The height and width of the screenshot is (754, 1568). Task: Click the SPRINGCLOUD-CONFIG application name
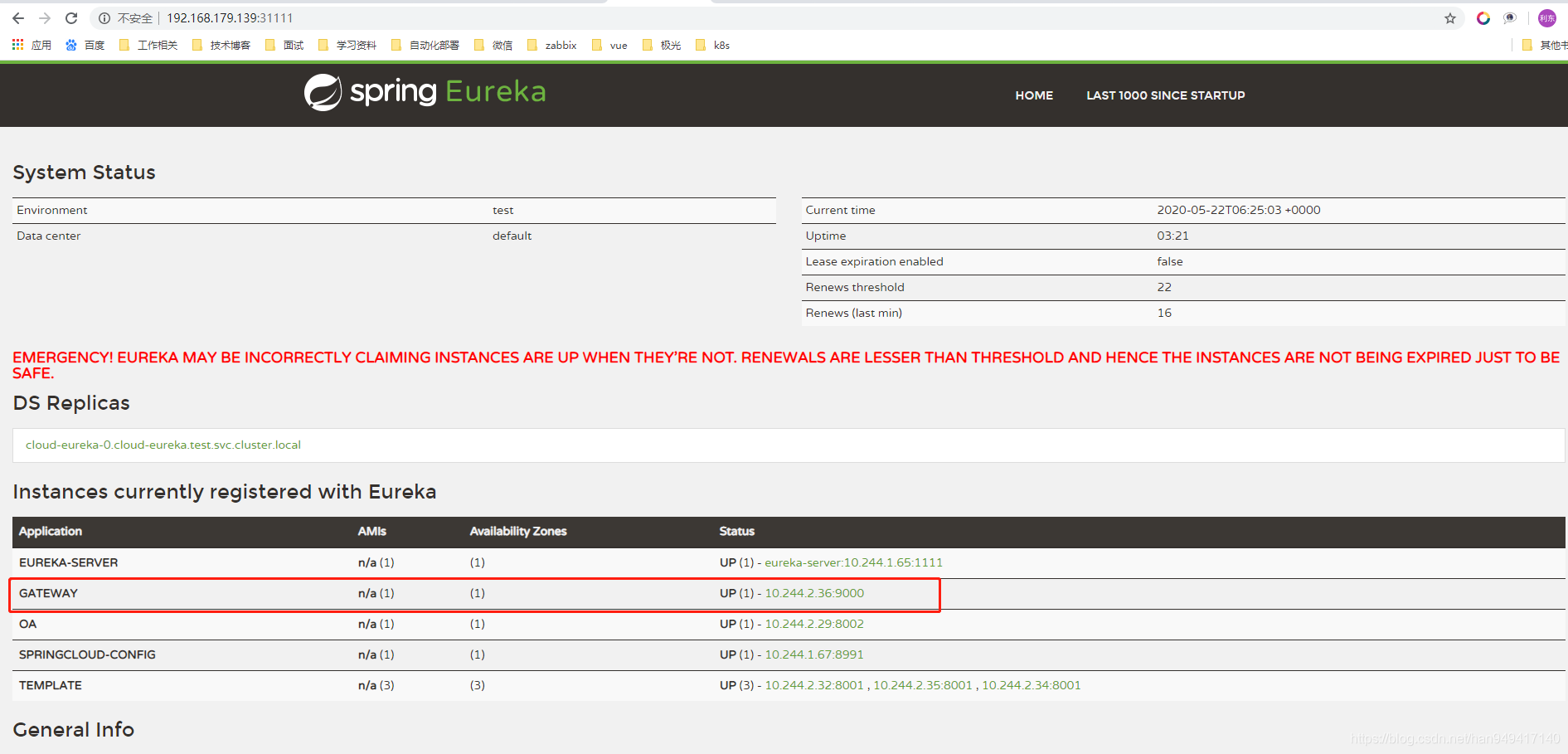tap(87, 654)
